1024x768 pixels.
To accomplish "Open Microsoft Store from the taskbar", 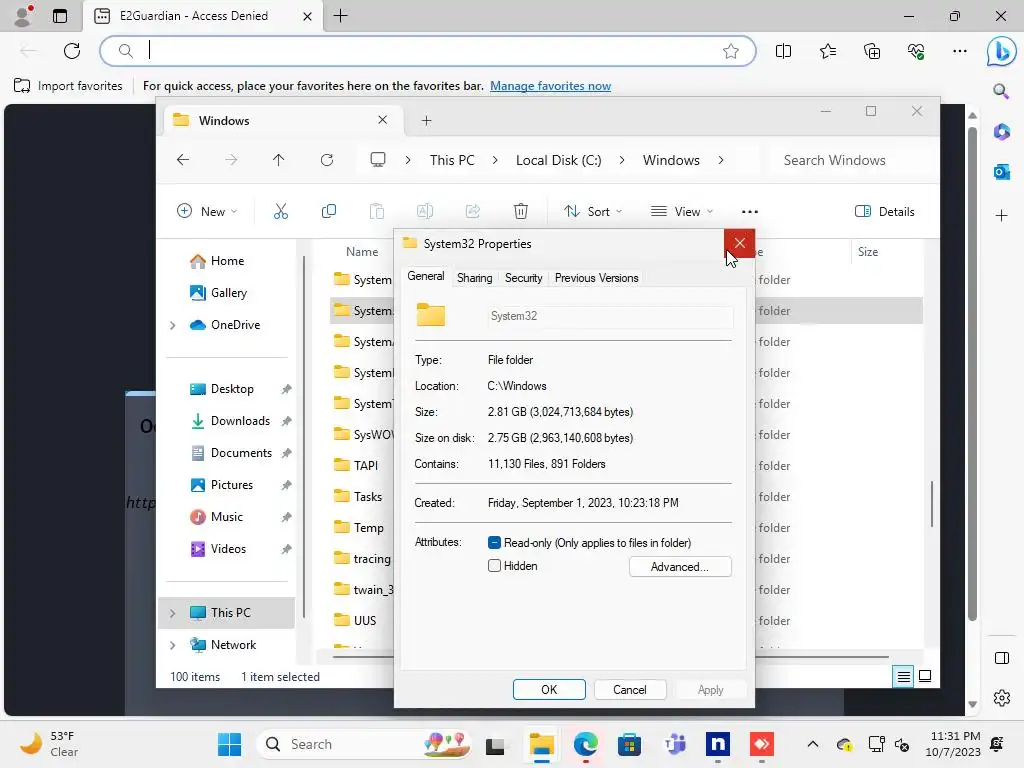I will pyautogui.click(x=629, y=744).
